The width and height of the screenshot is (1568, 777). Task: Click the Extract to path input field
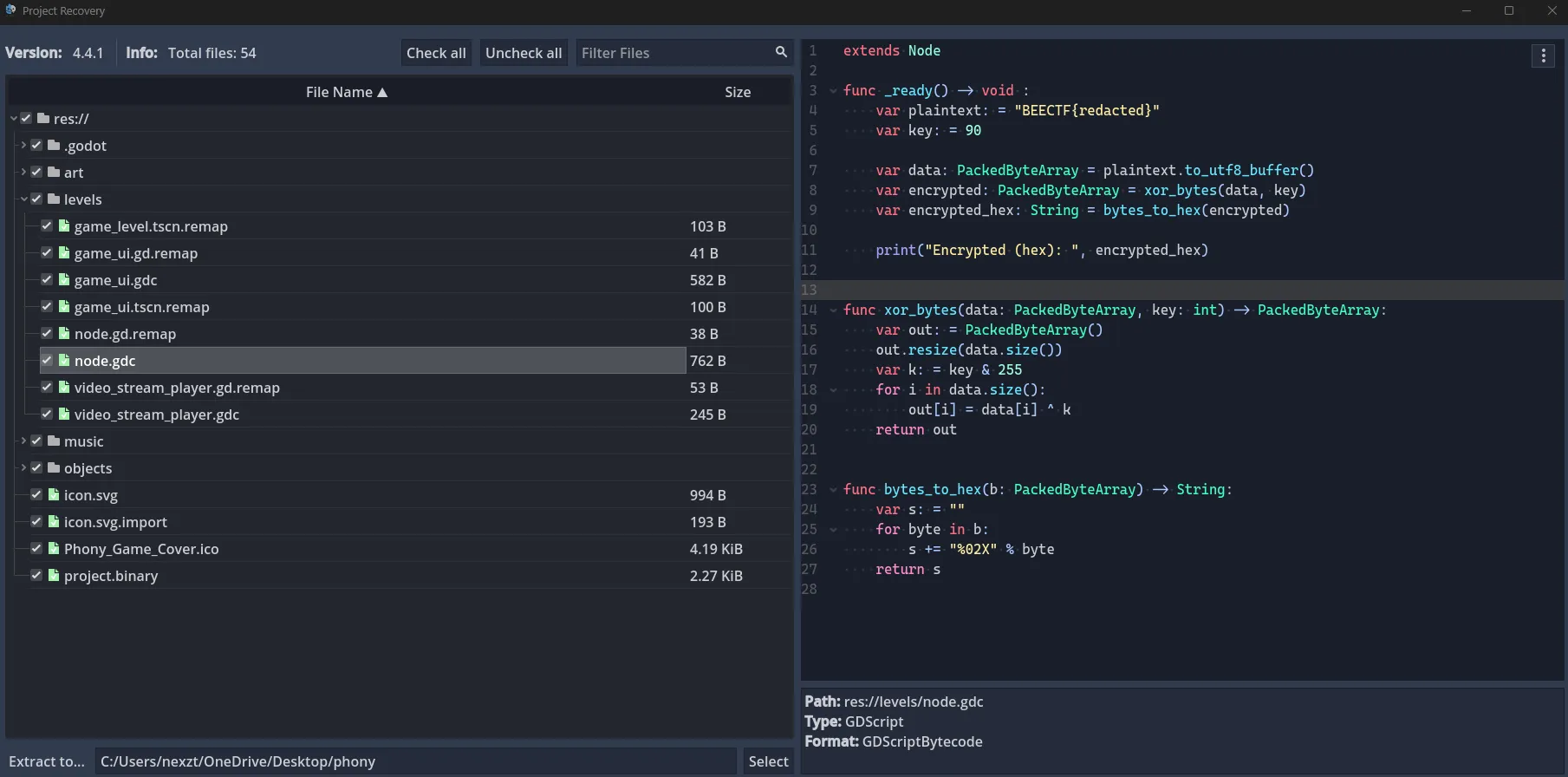click(414, 761)
